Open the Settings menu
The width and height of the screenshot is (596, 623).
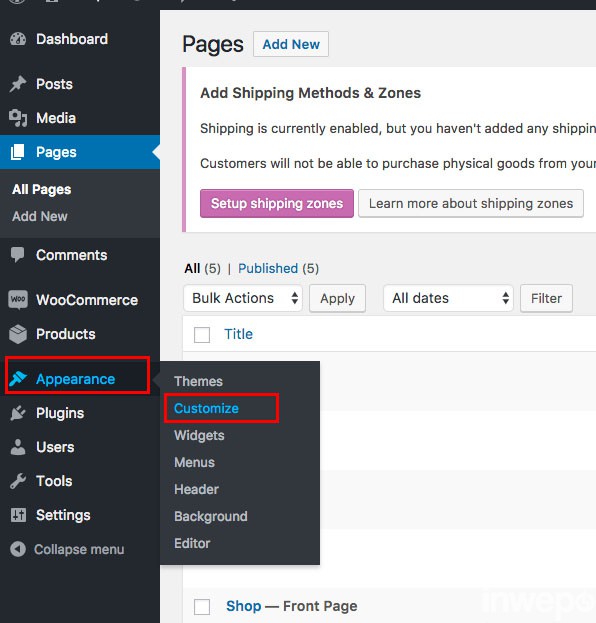point(63,515)
